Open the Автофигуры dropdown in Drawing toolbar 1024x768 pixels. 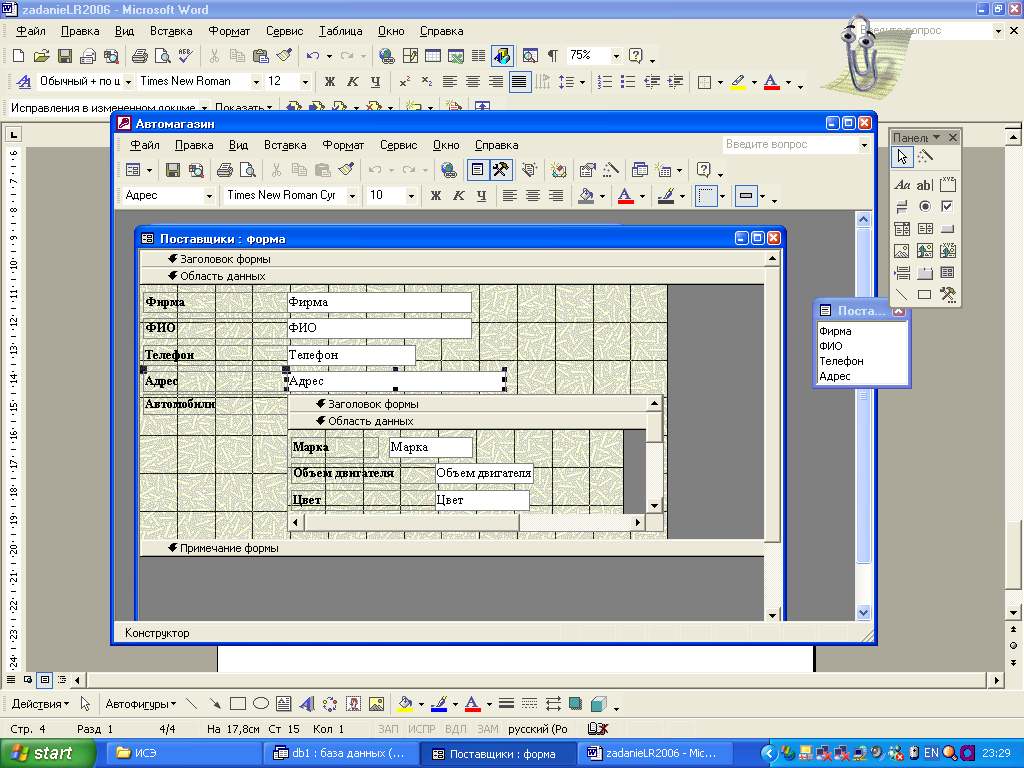(x=140, y=704)
